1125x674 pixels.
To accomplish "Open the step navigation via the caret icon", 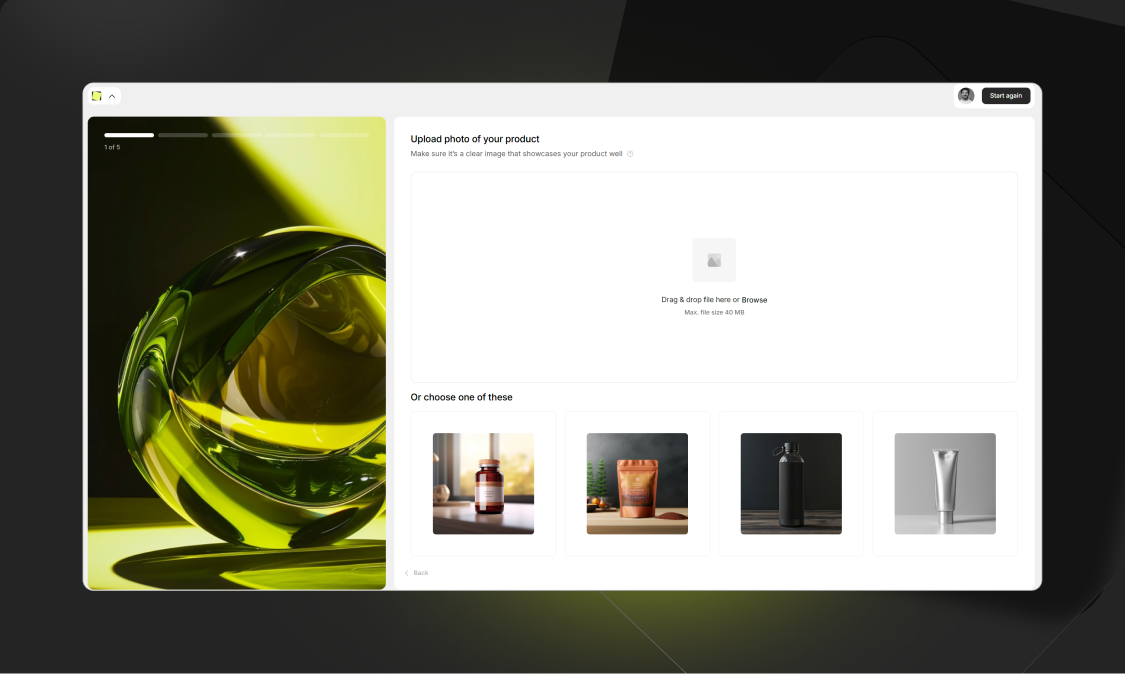I will (113, 96).
